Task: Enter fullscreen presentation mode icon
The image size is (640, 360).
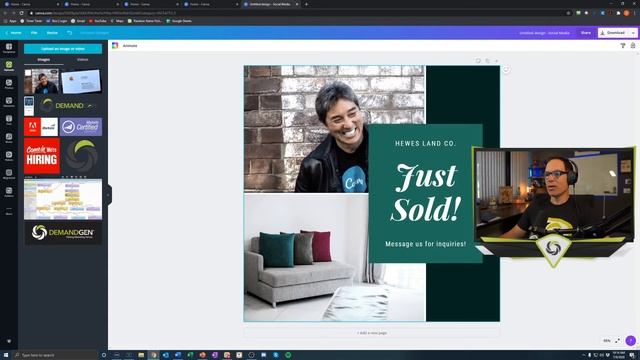Action: pos(618,340)
